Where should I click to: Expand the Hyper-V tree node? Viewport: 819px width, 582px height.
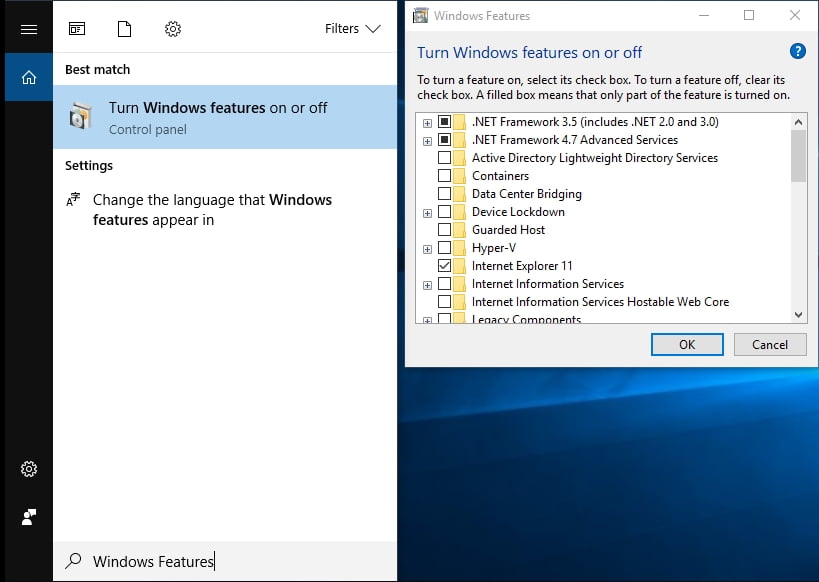coord(427,248)
